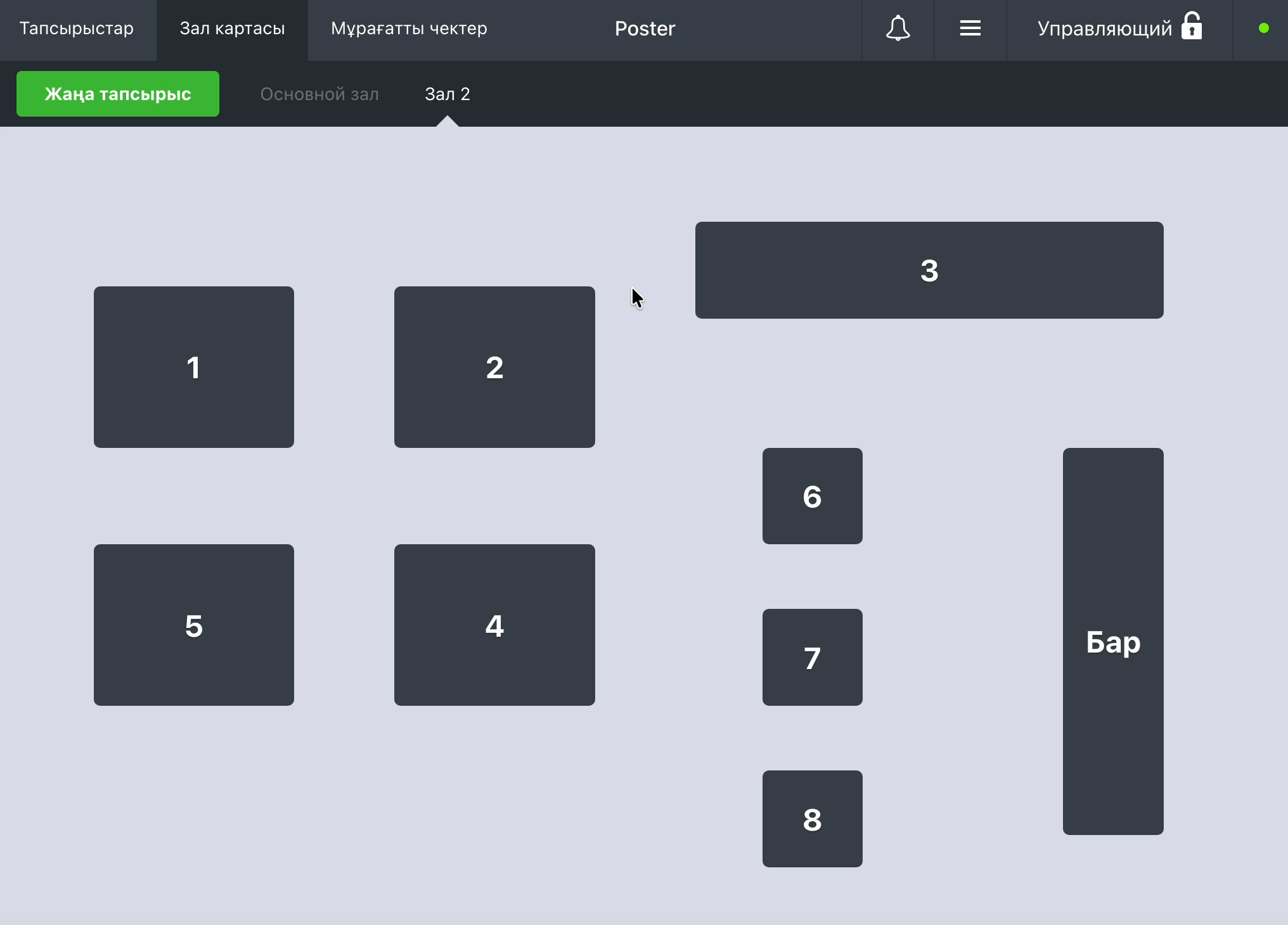Screen dimensions: 1288x925
Task: Select the Зал 2 hall tab
Action: pyautogui.click(x=448, y=94)
